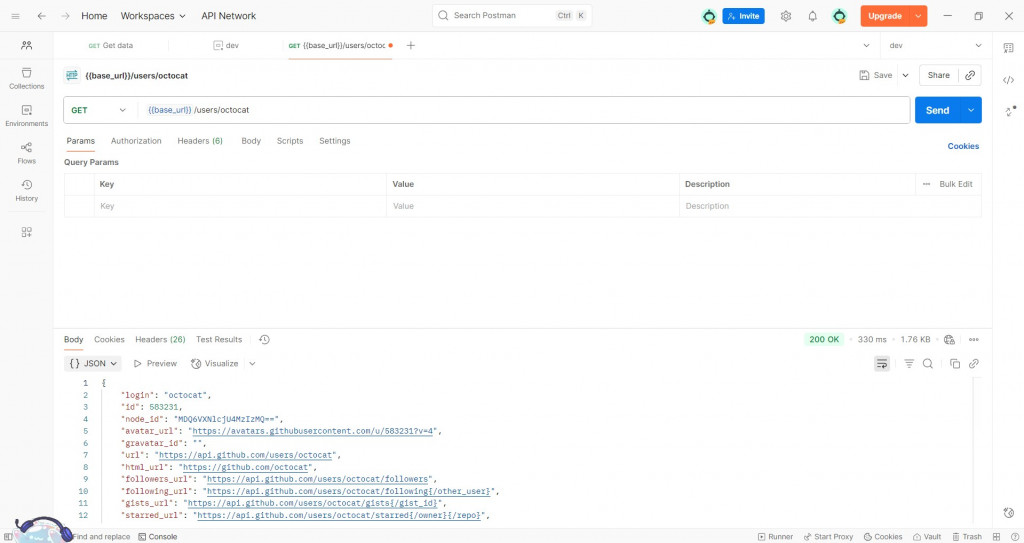Open the Runner in status bar
1024x543 pixels.
(775, 536)
